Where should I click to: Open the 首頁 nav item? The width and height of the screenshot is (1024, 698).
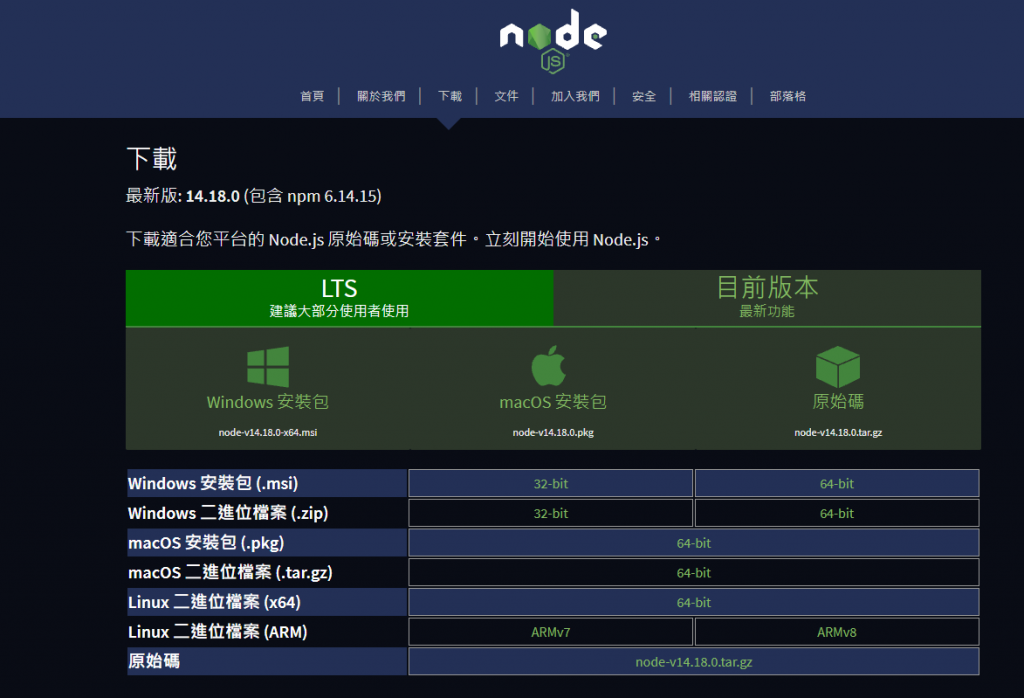[312, 96]
